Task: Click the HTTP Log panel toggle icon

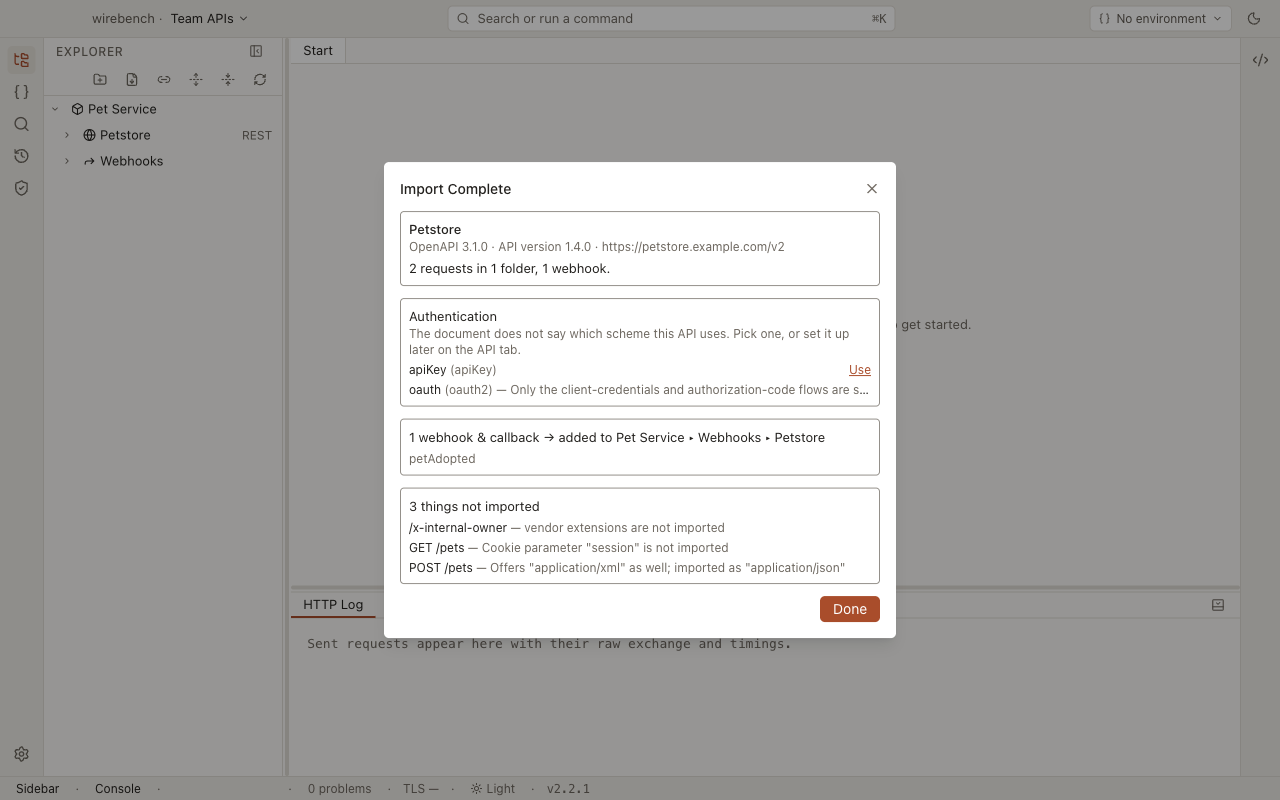Action: [x=1218, y=605]
